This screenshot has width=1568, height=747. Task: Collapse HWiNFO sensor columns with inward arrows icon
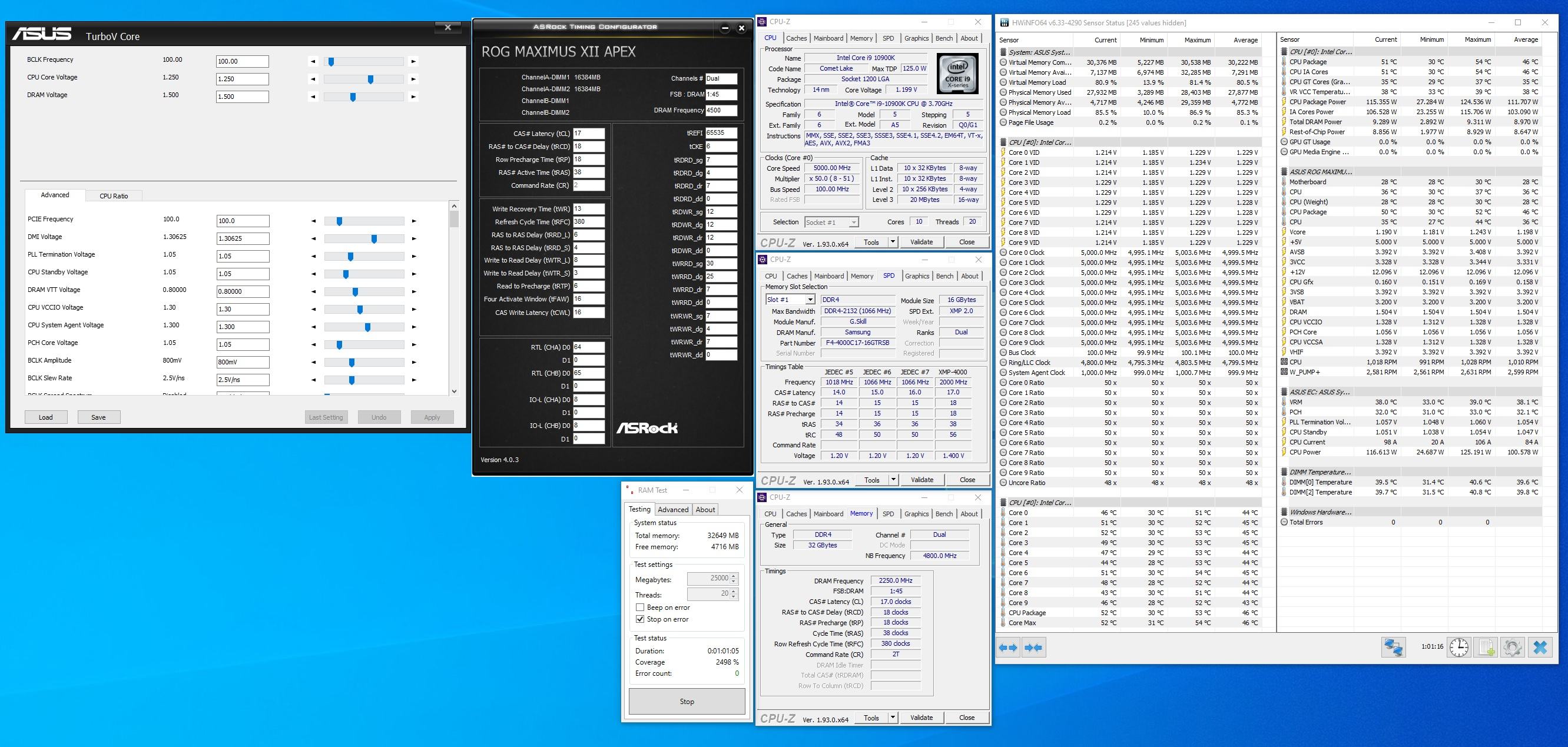click(1033, 648)
